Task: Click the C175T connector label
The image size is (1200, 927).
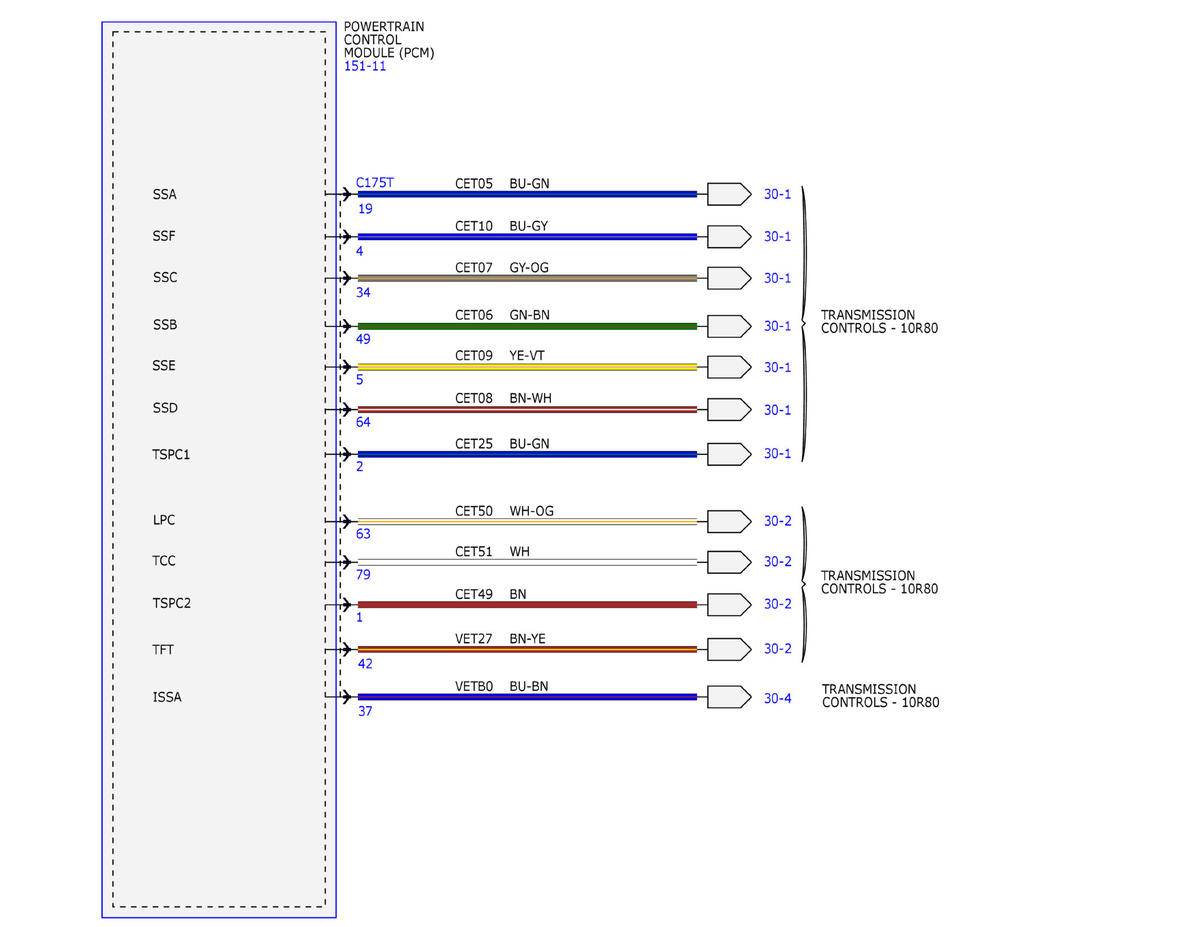Action: pos(375,183)
